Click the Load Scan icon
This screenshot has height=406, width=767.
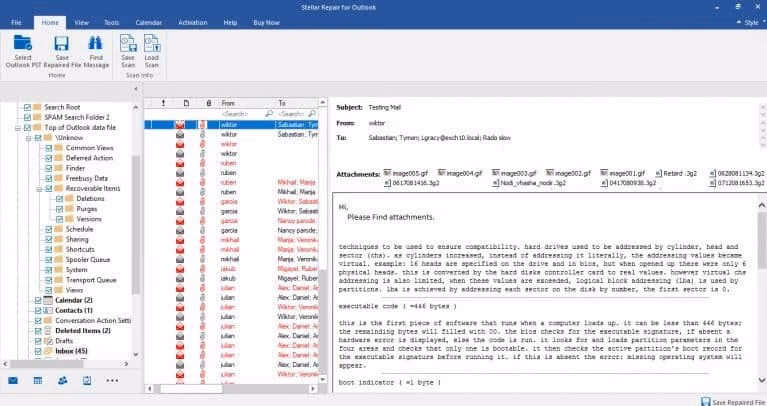click(x=151, y=44)
